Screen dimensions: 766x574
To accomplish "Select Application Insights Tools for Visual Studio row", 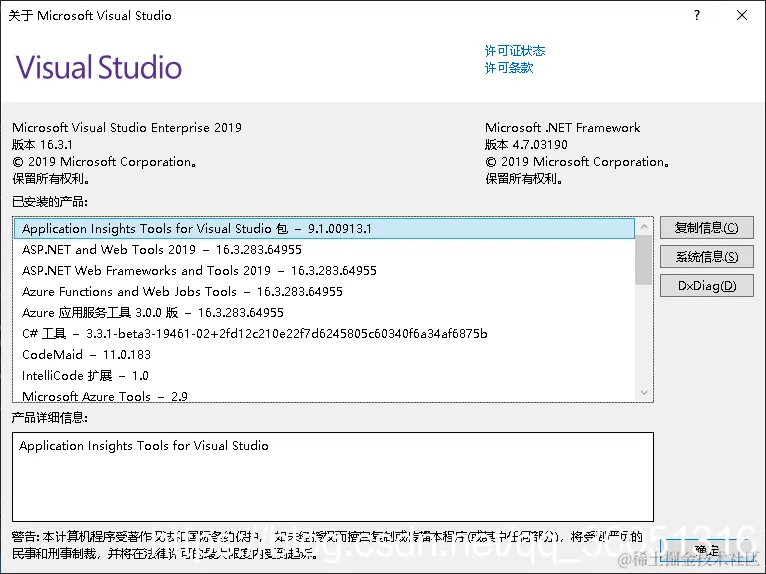I will coord(324,229).
